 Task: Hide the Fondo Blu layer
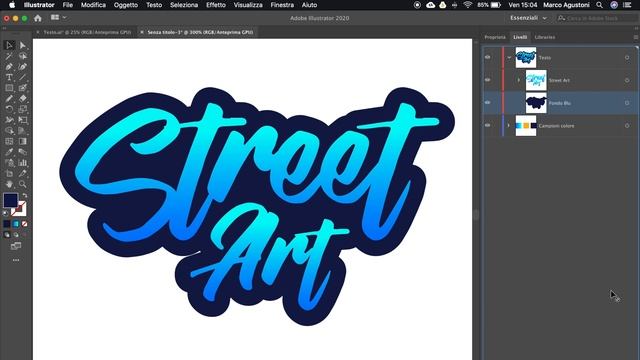pyautogui.click(x=488, y=103)
